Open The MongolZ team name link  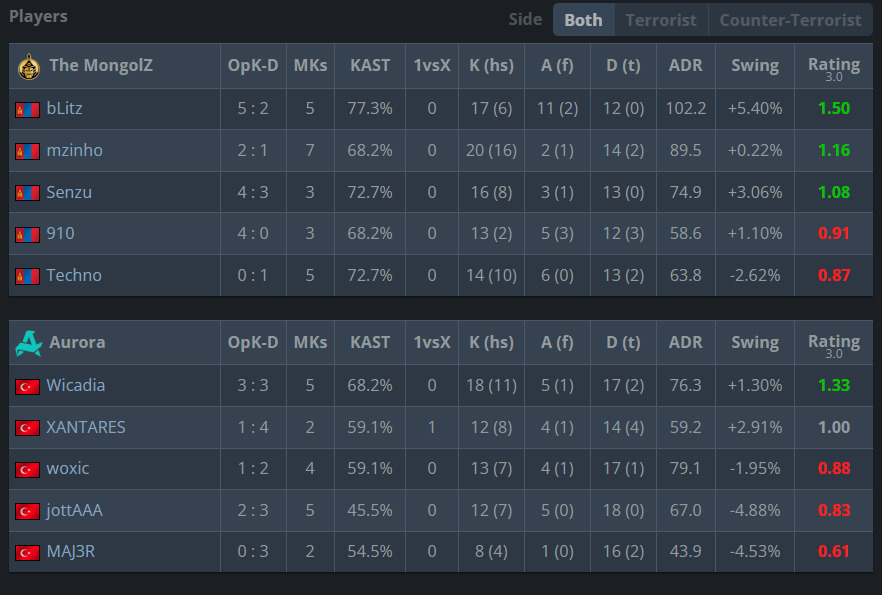(101, 65)
